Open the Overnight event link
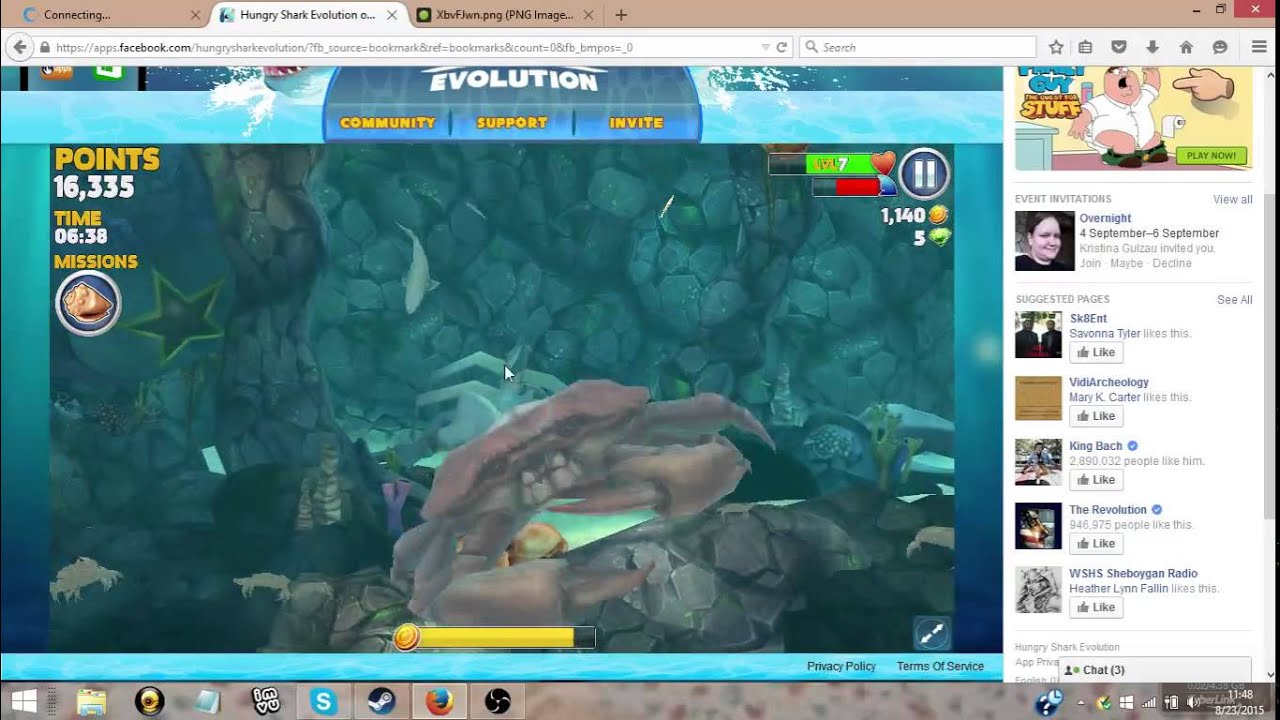1280x720 pixels. point(1105,218)
